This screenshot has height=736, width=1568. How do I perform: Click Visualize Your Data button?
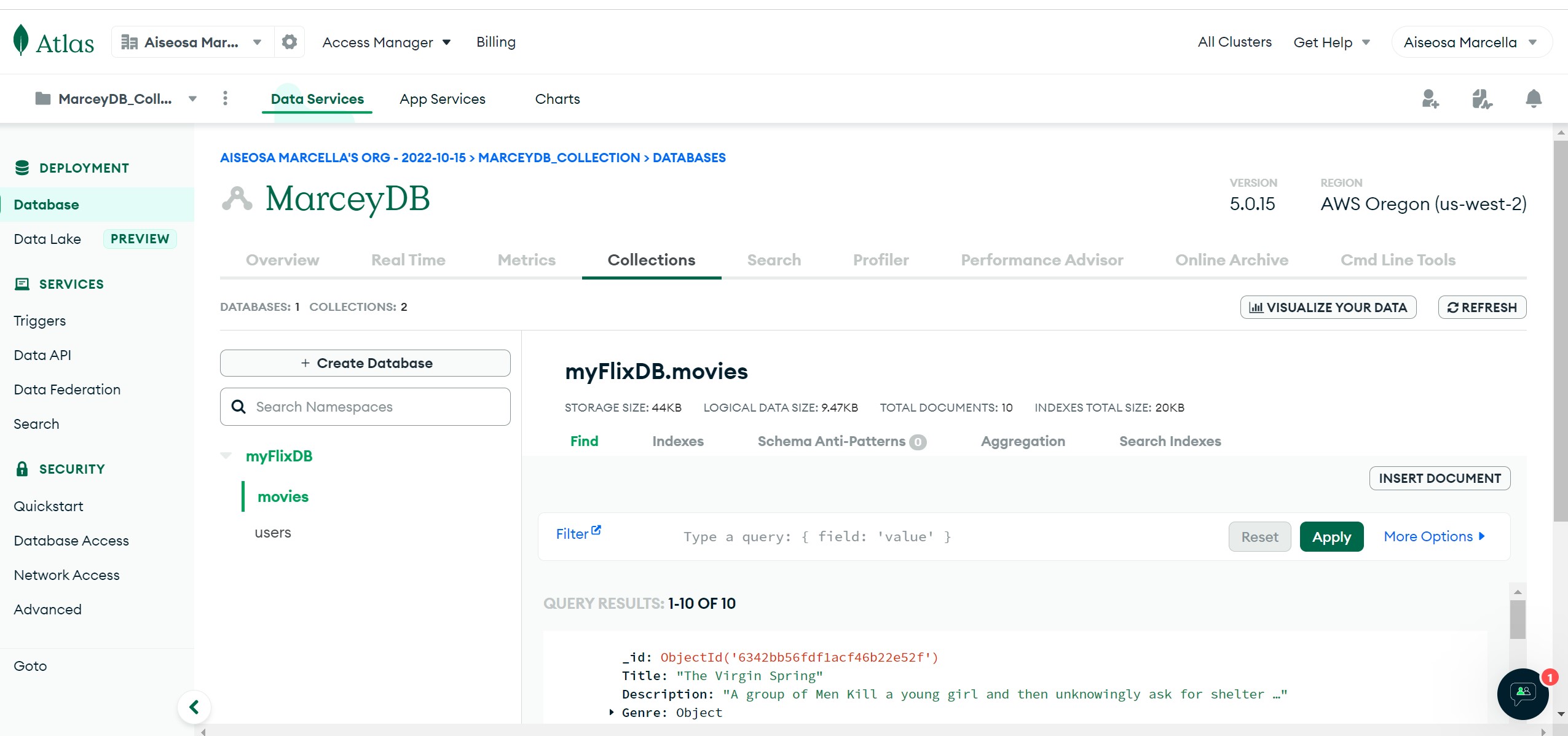click(1328, 307)
